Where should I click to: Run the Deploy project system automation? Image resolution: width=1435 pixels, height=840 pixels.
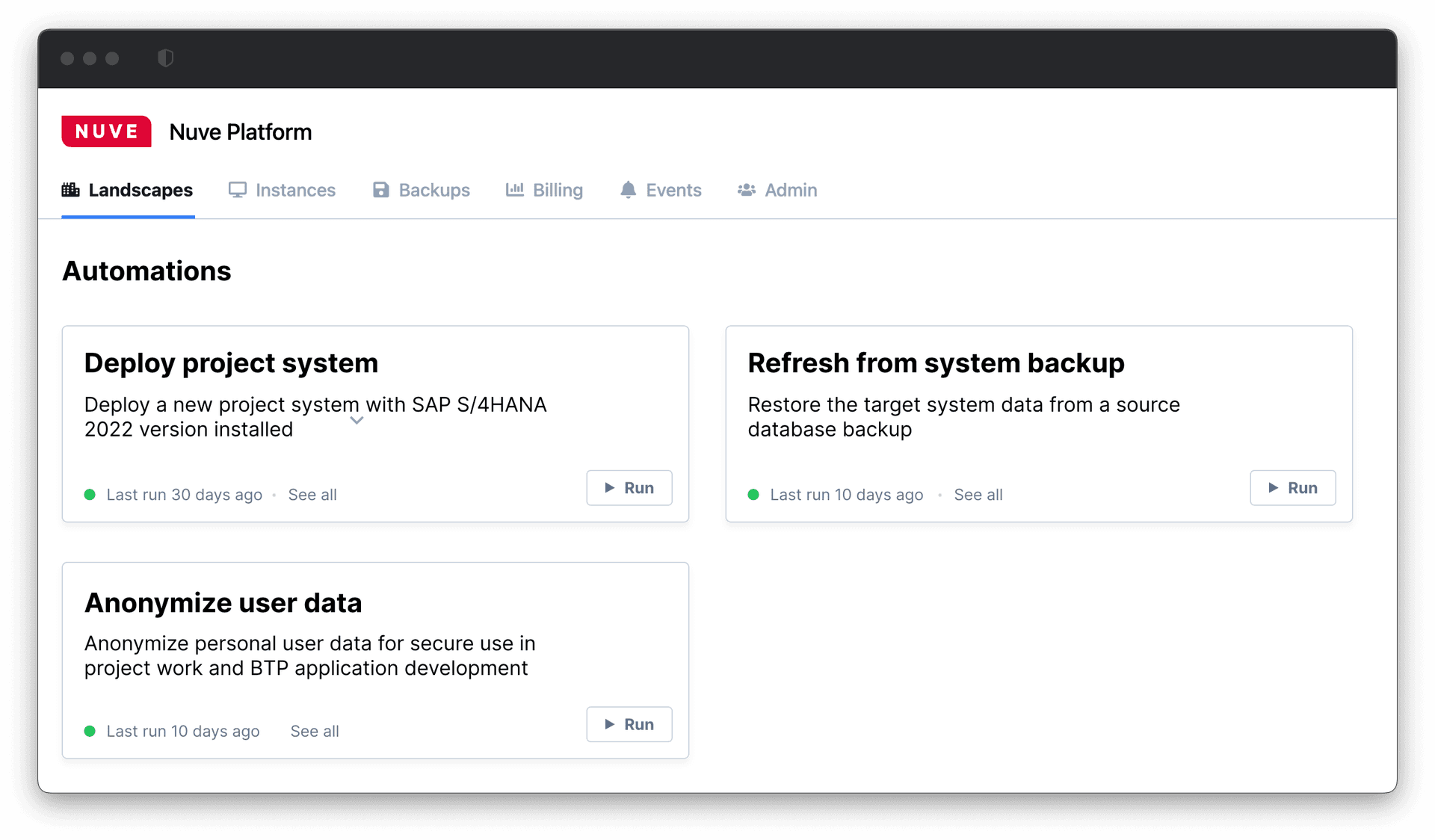(629, 488)
